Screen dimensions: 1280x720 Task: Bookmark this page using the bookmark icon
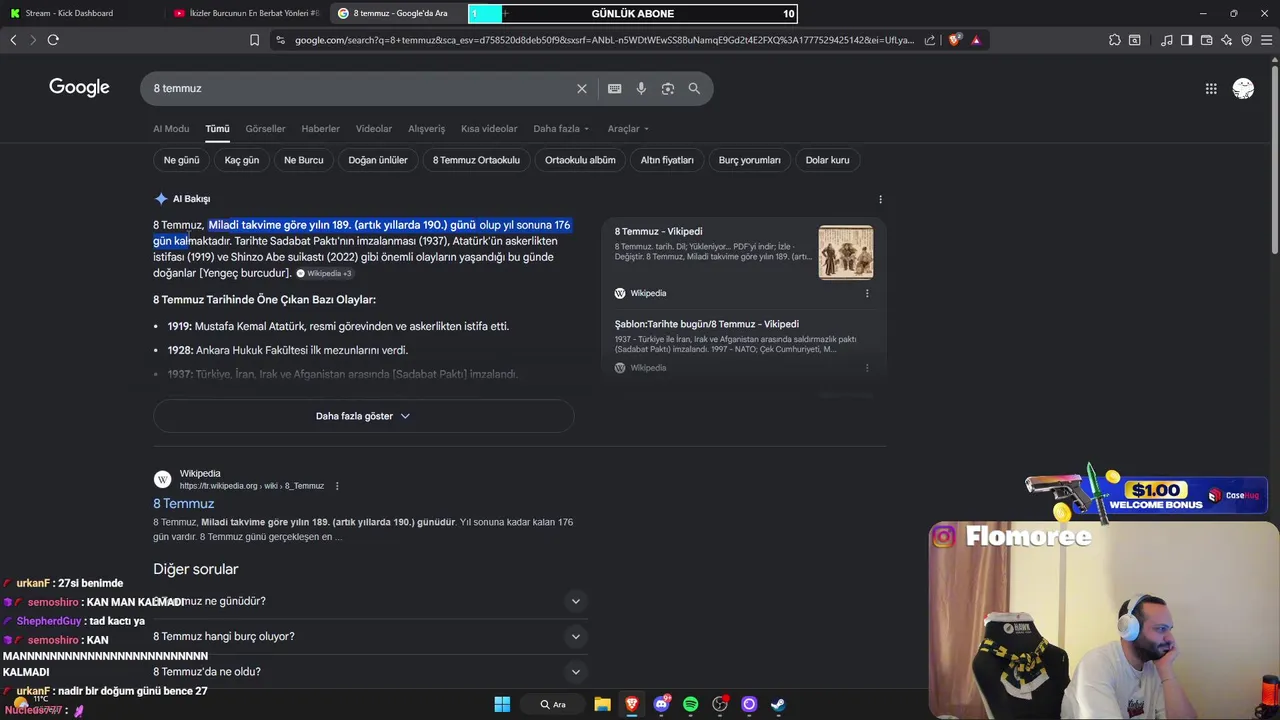point(254,40)
